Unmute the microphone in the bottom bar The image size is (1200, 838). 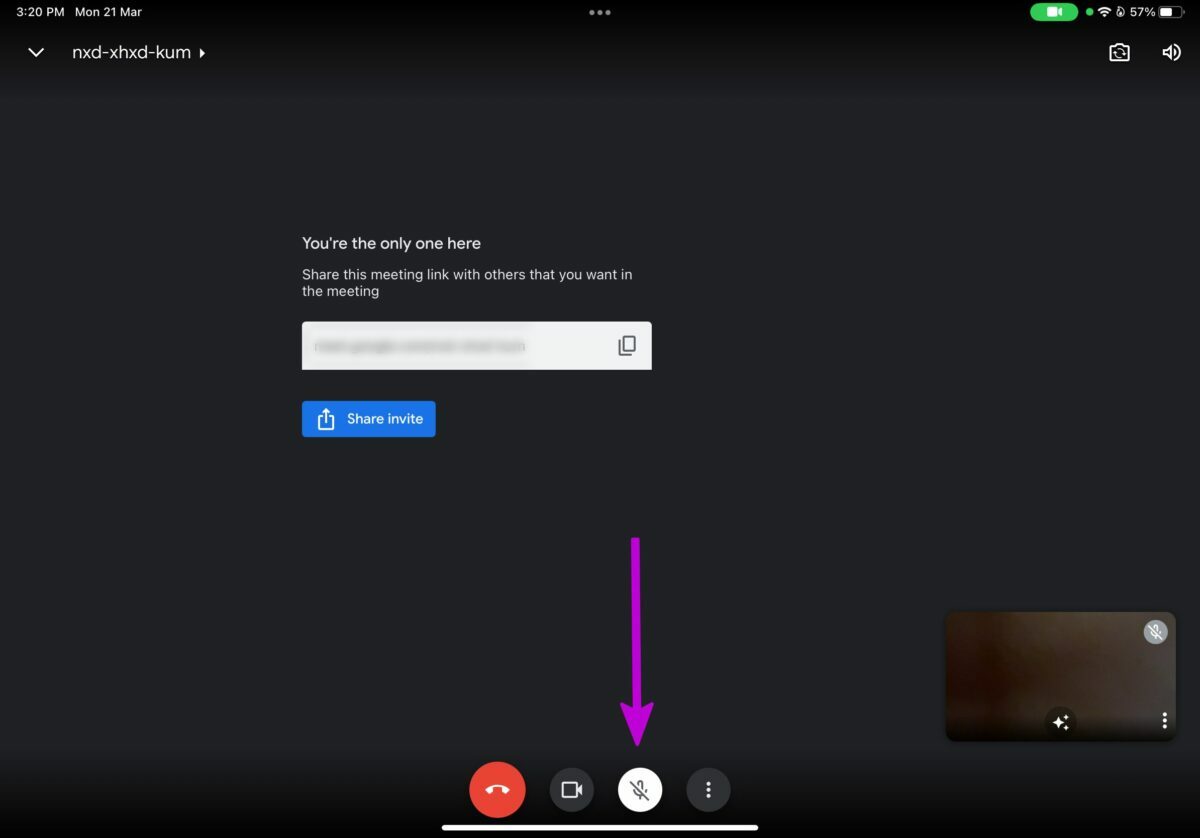tap(640, 790)
